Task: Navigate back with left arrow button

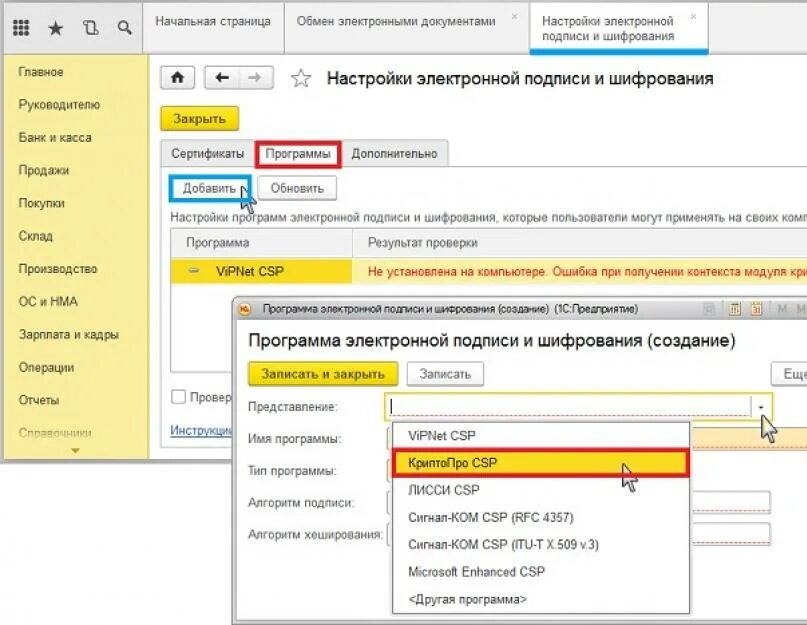Action: 222,78
